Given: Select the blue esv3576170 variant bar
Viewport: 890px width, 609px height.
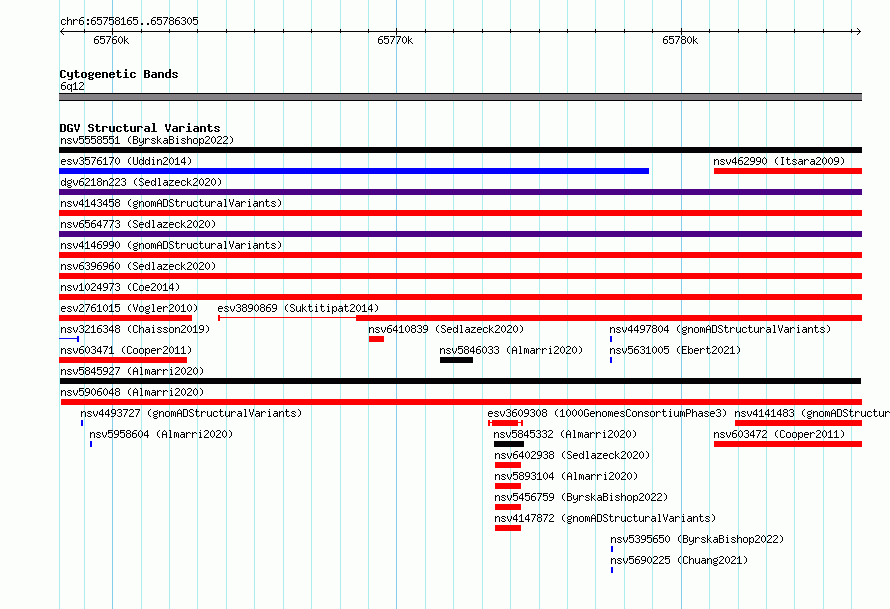Looking at the screenshot, I should coord(354,171).
